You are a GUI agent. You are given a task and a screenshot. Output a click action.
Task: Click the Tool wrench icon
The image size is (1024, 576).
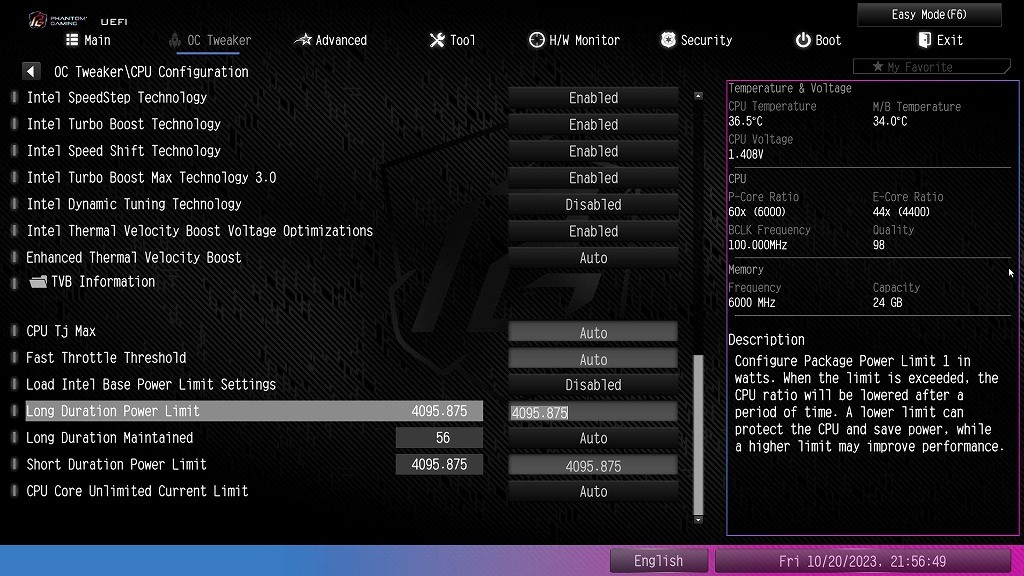437,40
